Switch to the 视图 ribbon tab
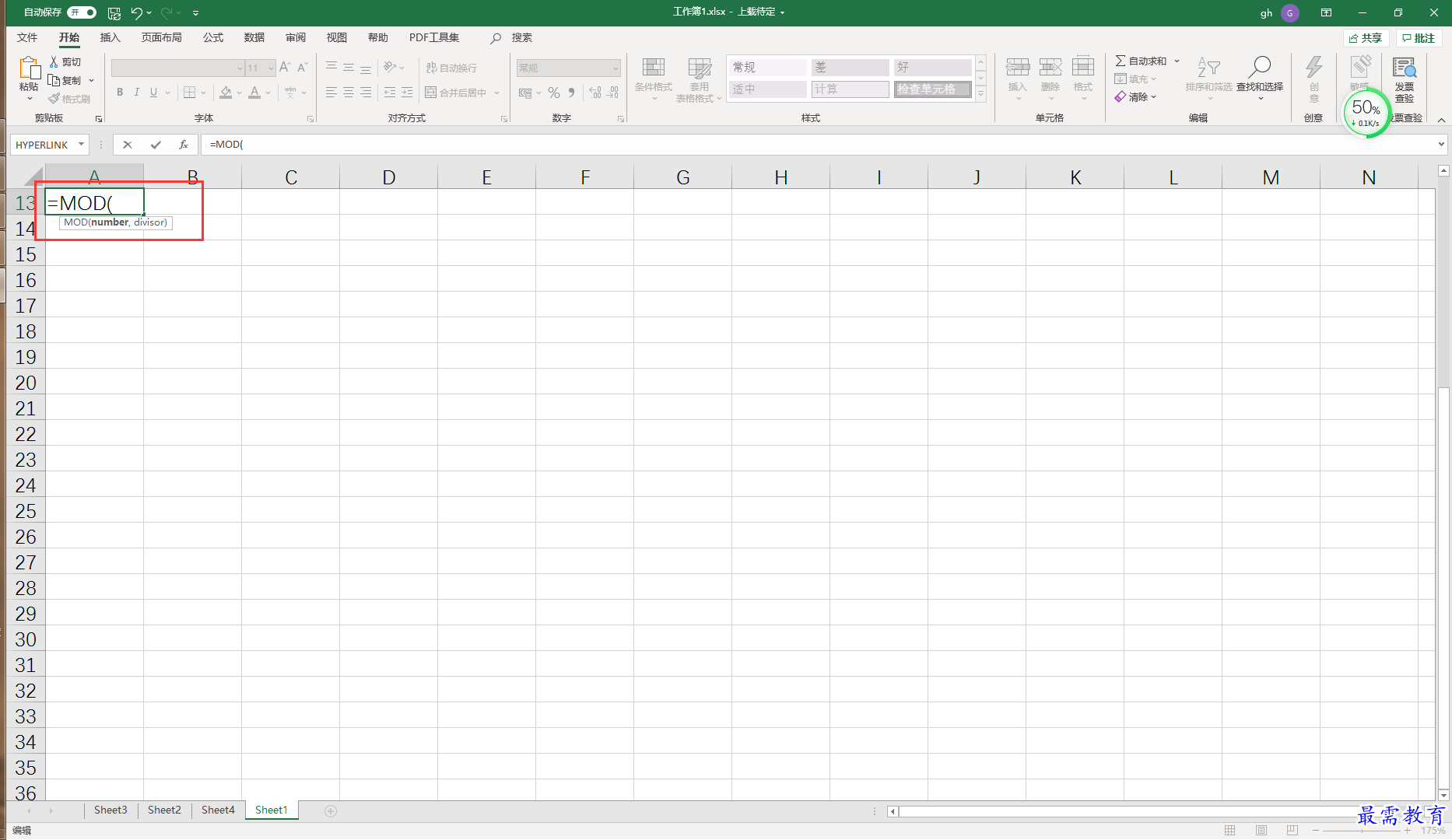This screenshot has width=1452, height=840. tap(337, 37)
